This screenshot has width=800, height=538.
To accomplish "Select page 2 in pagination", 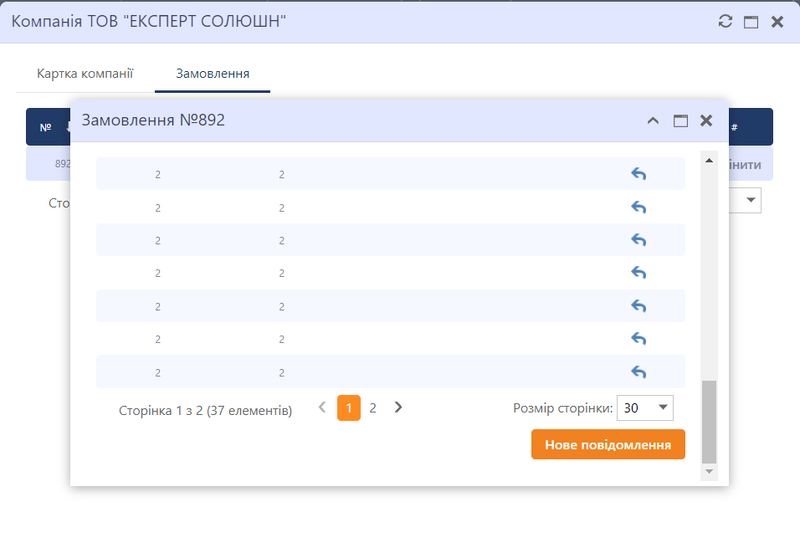I will pos(373,408).
